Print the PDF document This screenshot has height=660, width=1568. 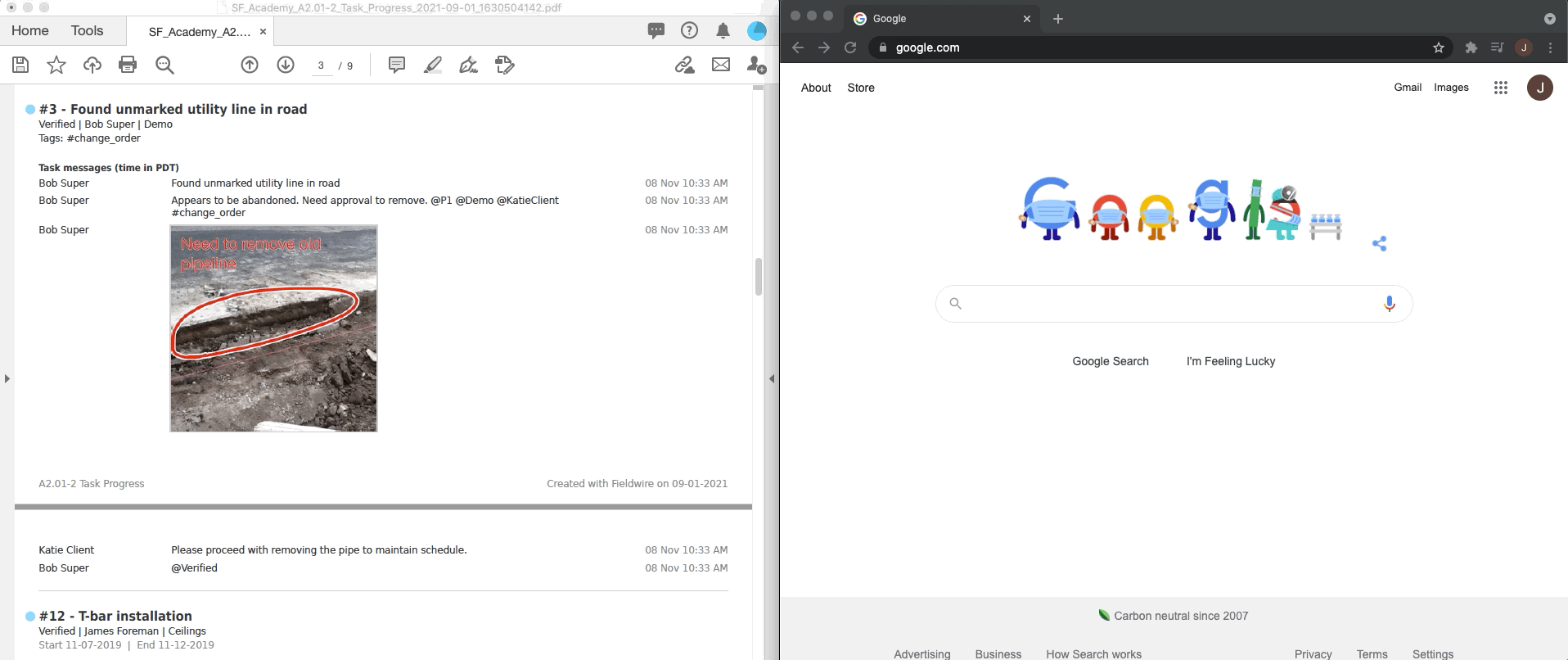point(128,65)
